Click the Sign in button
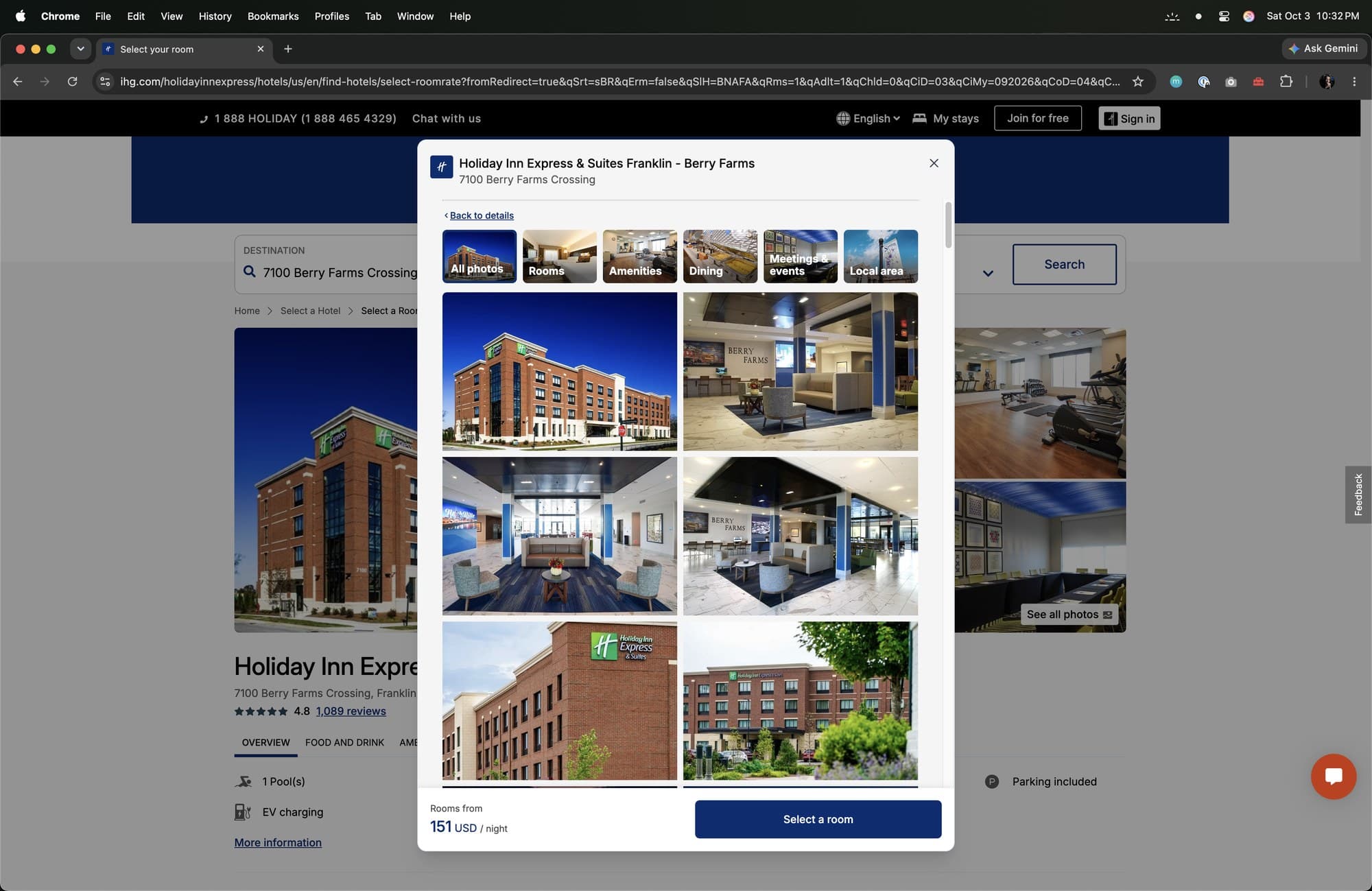 coord(1129,118)
